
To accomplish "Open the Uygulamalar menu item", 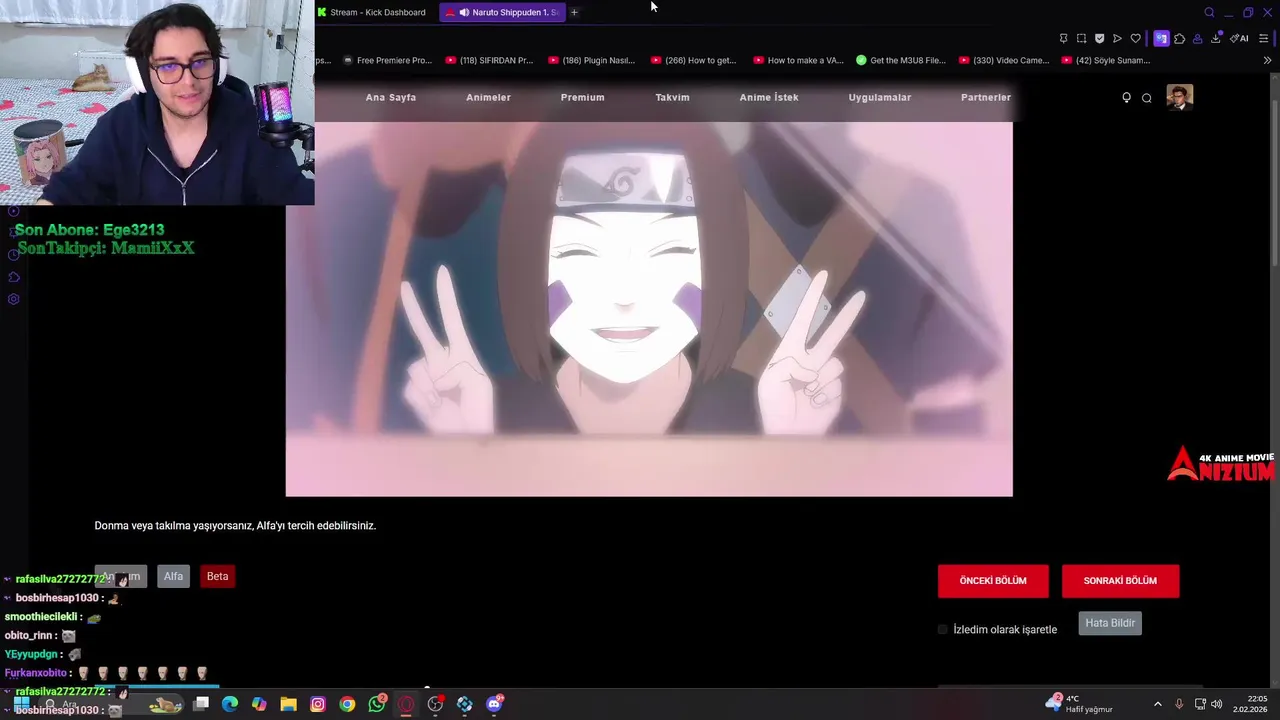I will point(880,97).
